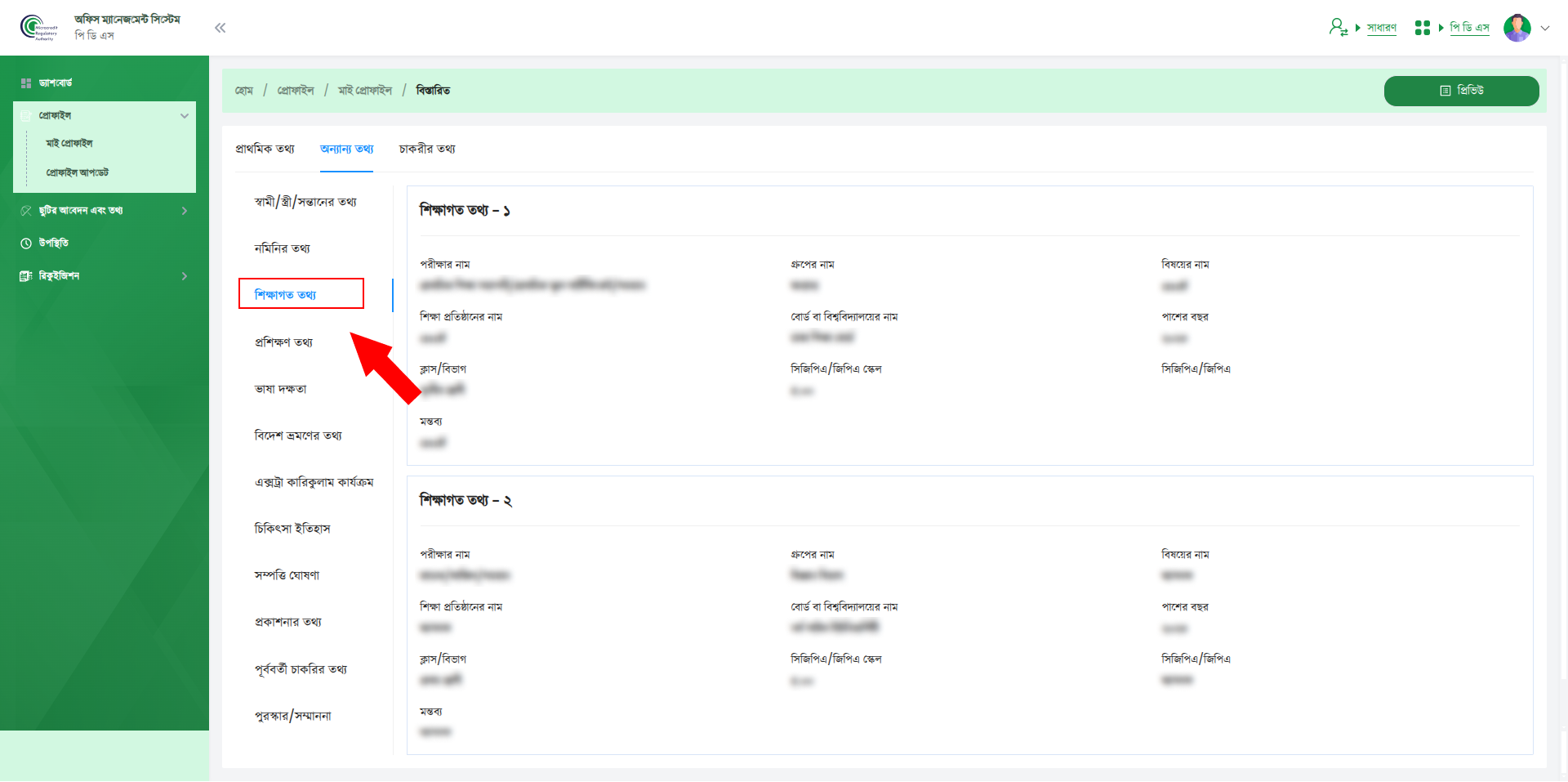Image resolution: width=1568 pixels, height=782 pixels.
Task: Select শিক্ষাগত তথ্য section
Action: 285,295
